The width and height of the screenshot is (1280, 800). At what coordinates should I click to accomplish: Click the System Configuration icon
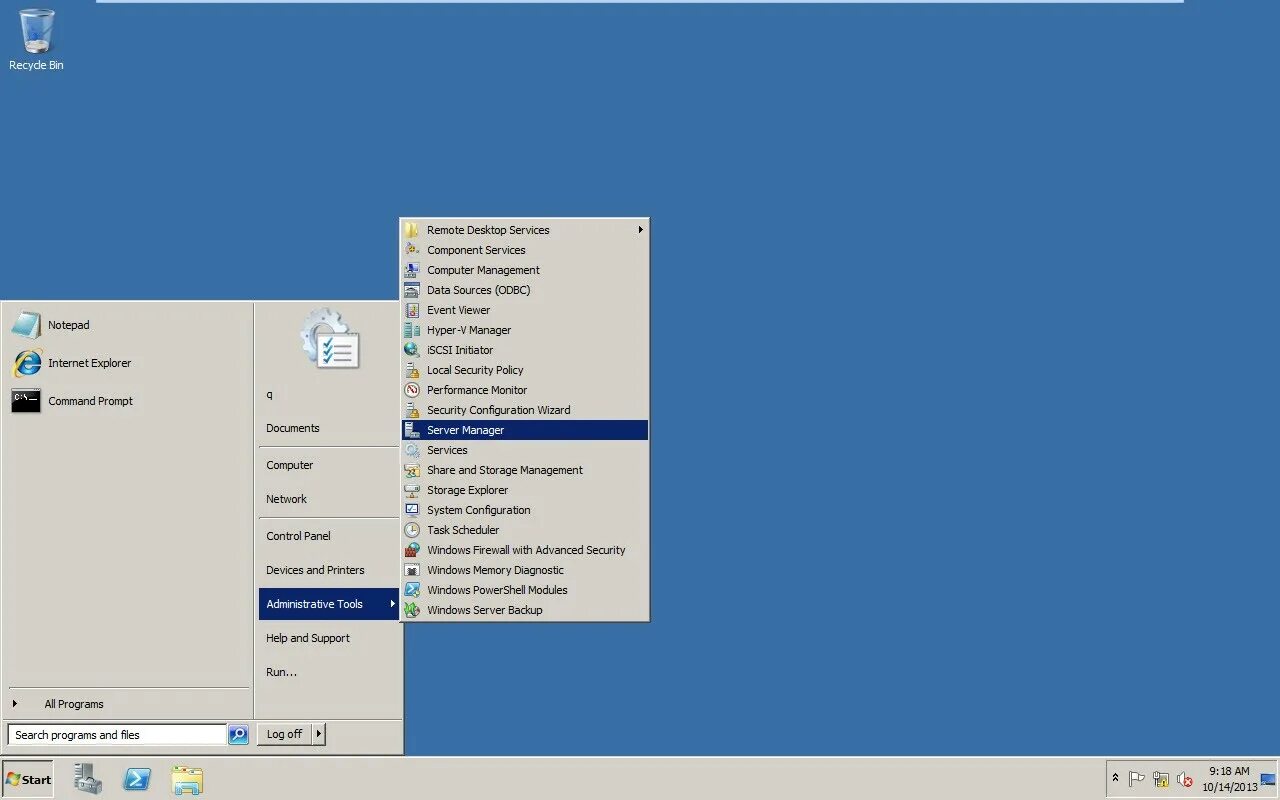pyautogui.click(x=412, y=510)
